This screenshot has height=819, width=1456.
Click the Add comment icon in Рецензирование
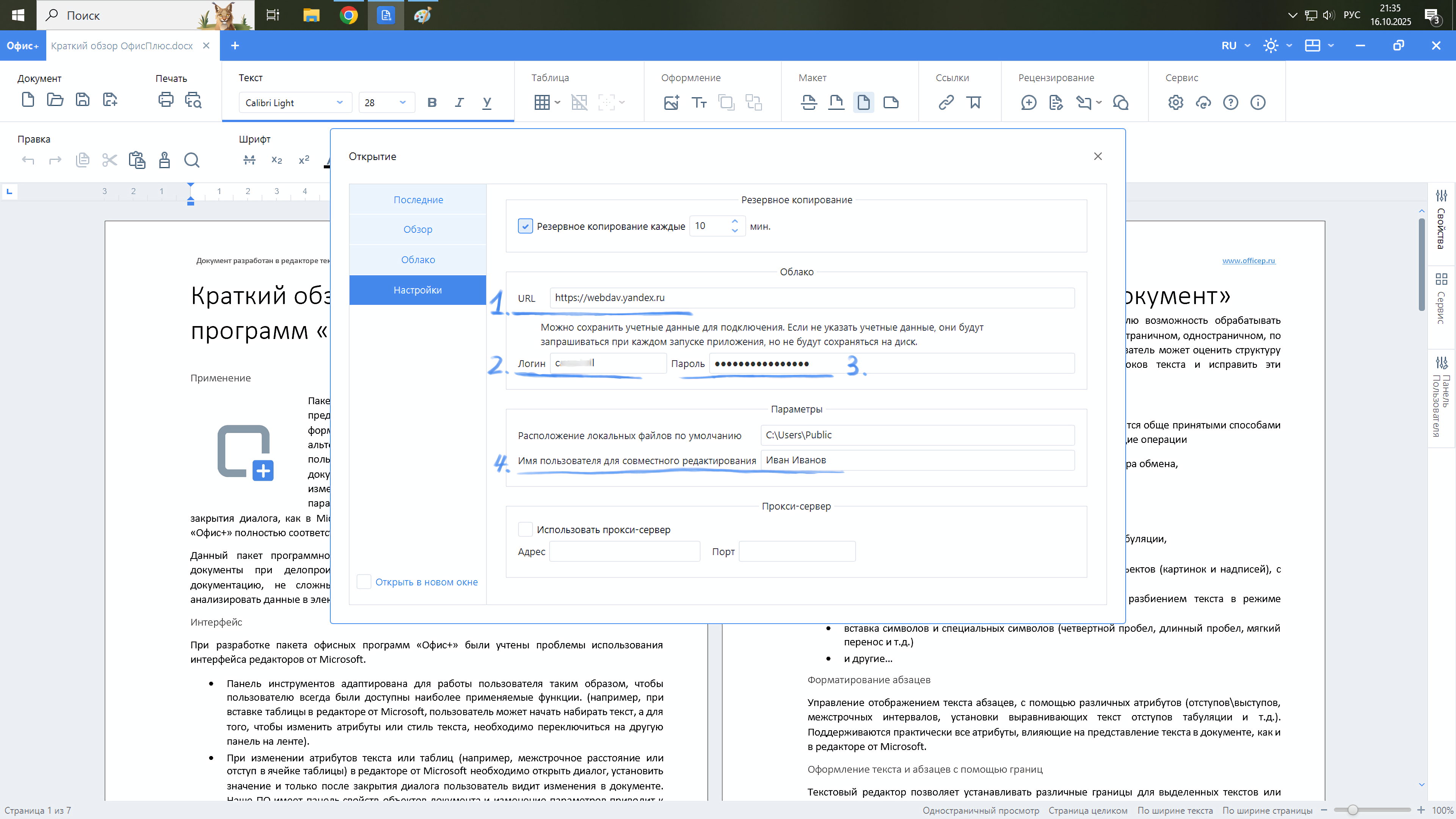[1029, 102]
